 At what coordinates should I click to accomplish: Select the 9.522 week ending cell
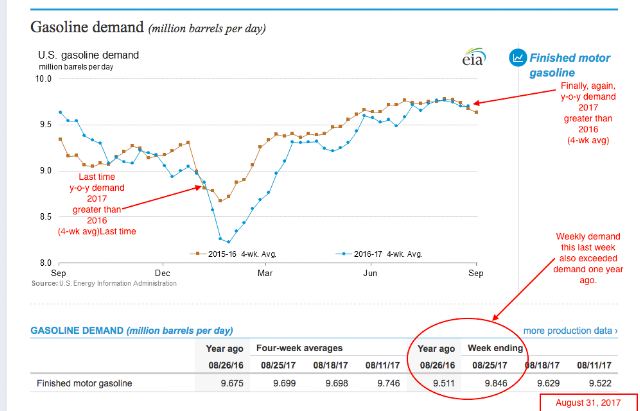click(x=601, y=384)
